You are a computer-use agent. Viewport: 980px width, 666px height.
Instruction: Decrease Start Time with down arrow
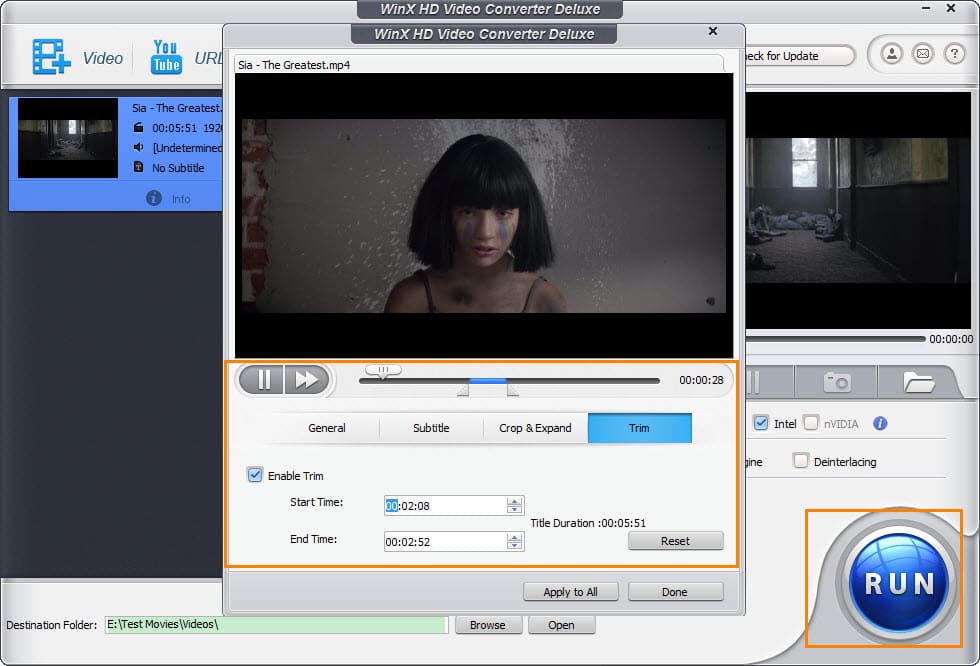click(x=514, y=509)
